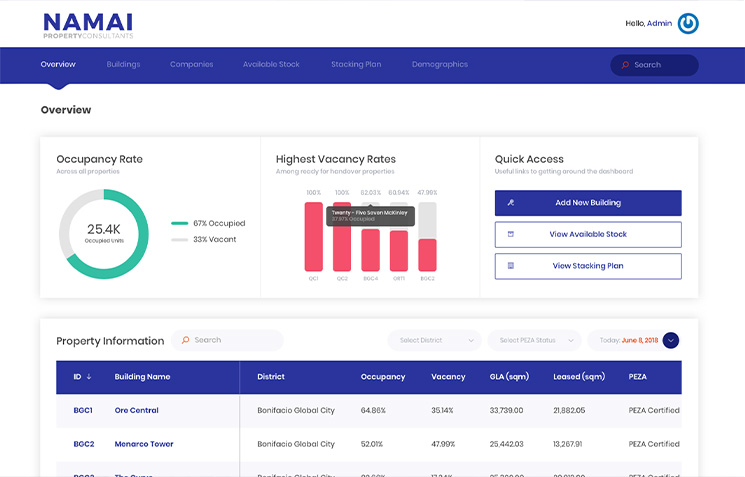Click the BGC4 bar in vacancy chart
745x477 pixels.
point(371,250)
